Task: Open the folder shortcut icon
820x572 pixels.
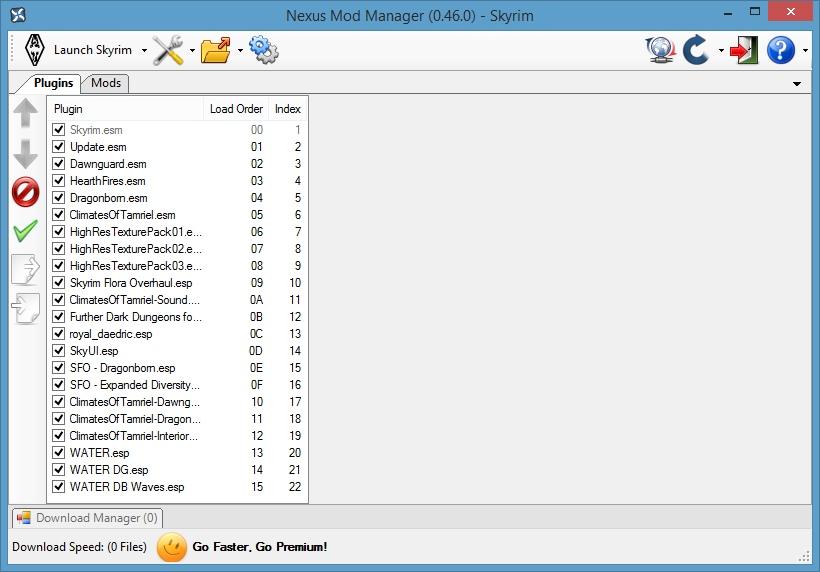Action: coord(216,50)
